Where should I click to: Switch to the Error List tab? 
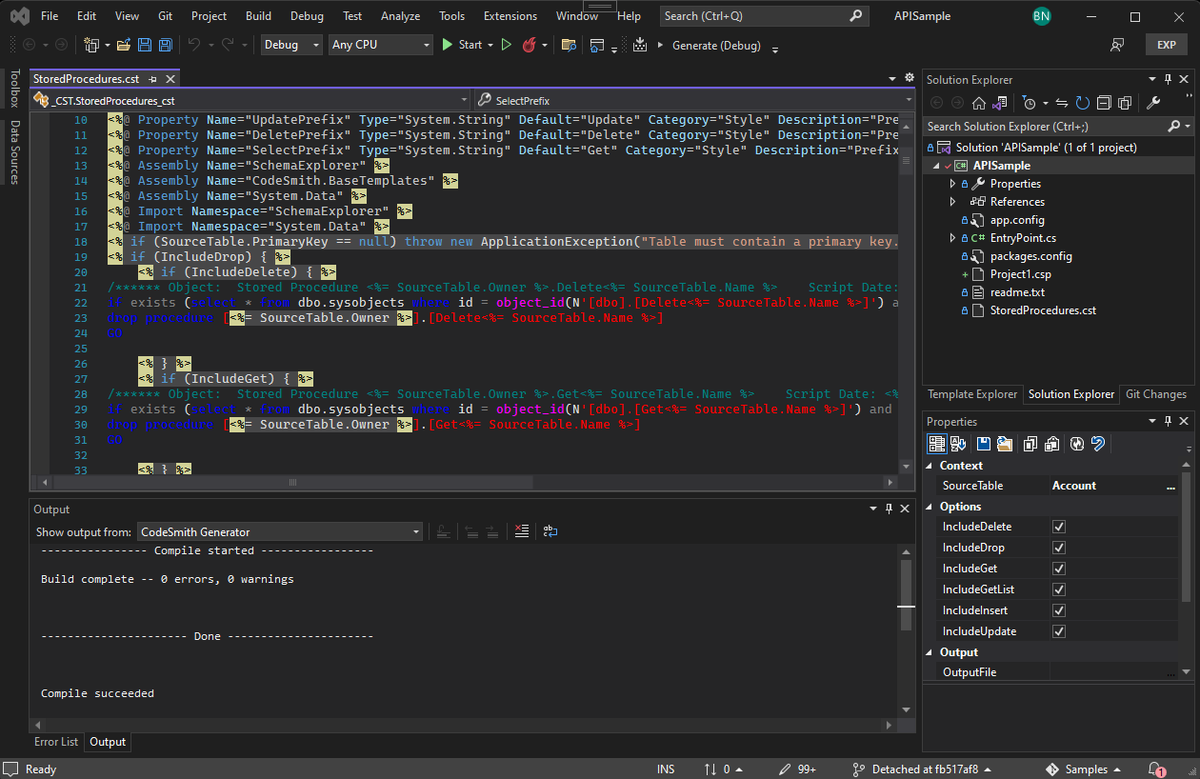56,742
